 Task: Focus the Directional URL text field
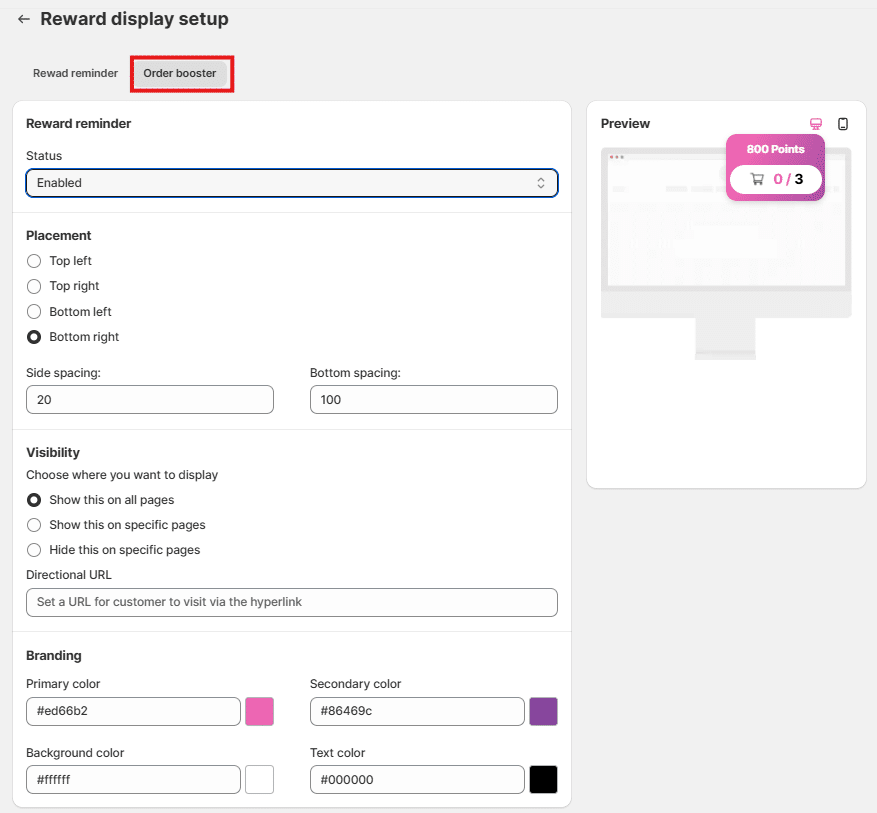click(x=291, y=602)
